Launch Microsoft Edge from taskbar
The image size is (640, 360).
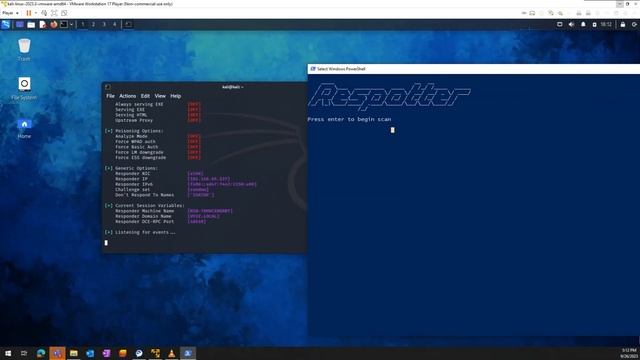point(41,353)
